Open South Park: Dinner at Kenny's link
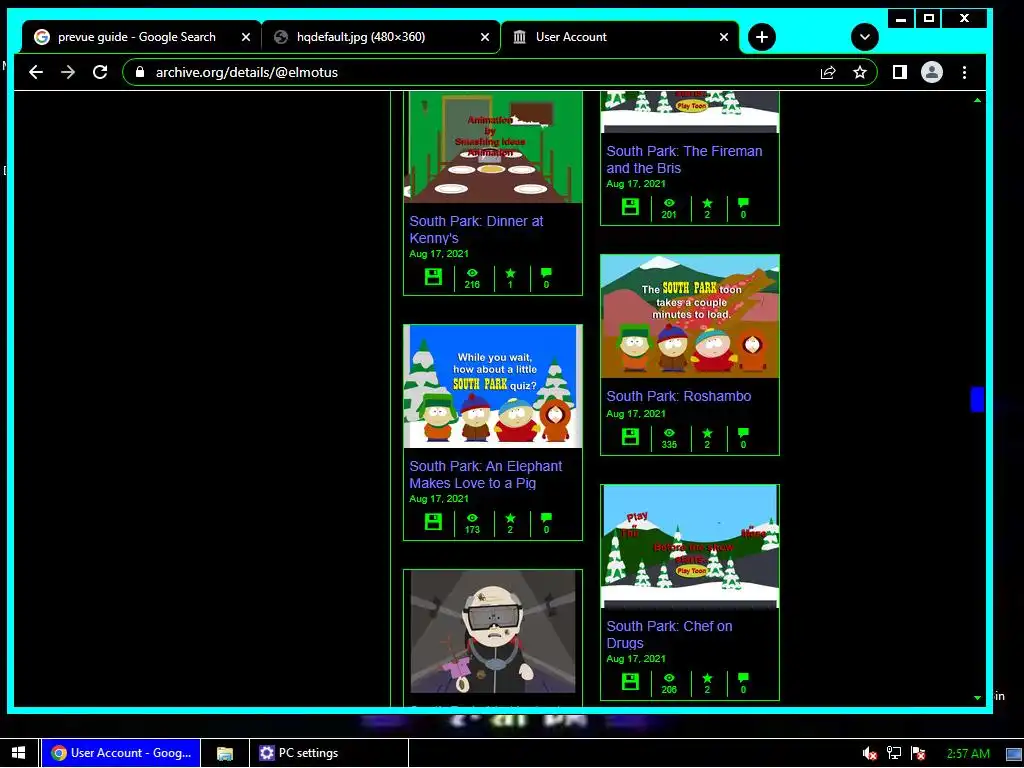Viewport: 1024px width, 768px height. pyautogui.click(x=476, y=230)
